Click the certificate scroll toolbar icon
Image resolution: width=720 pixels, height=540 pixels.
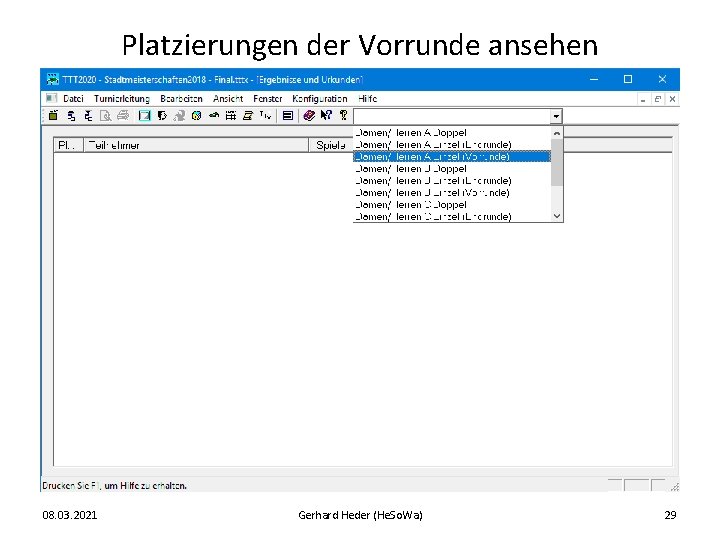tap(248, 116)
